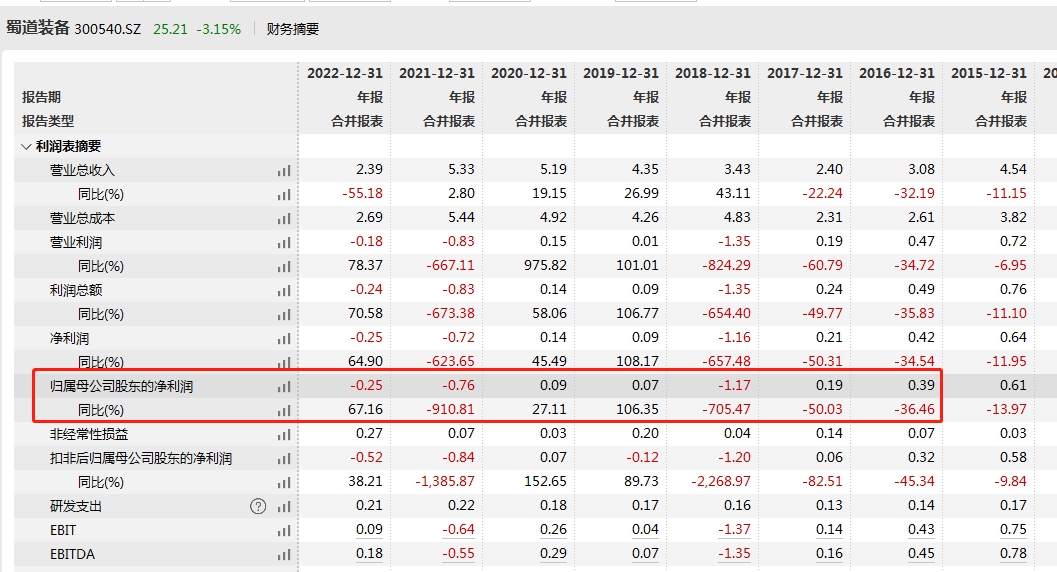Collapse the 利润表摘要 section
This screenshot has width=1057, height=572.
tap(26, 146)
